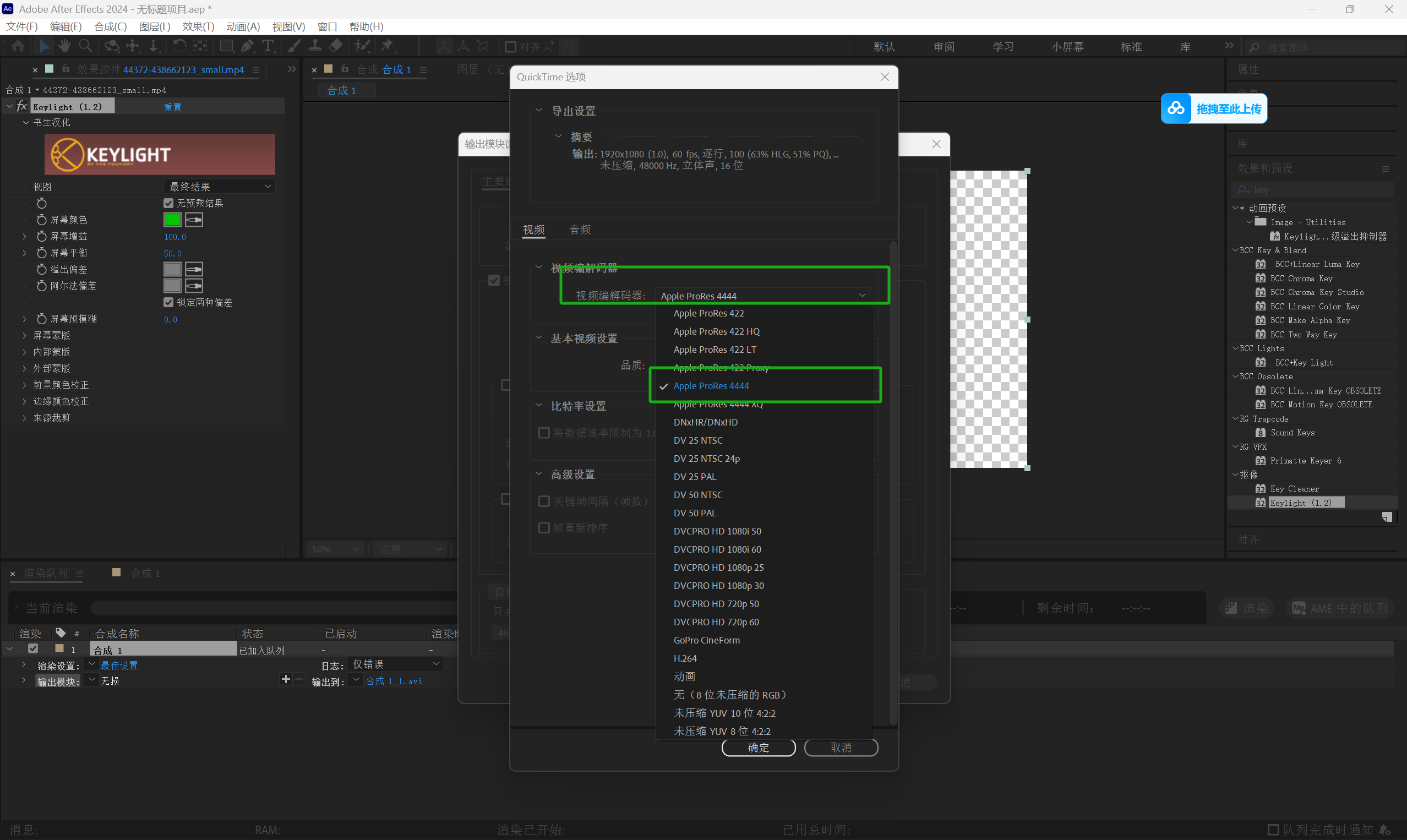Select the Clone Stamp tool
The width and height of the screenshot is (1407, 840).
[x=315, y=46]
